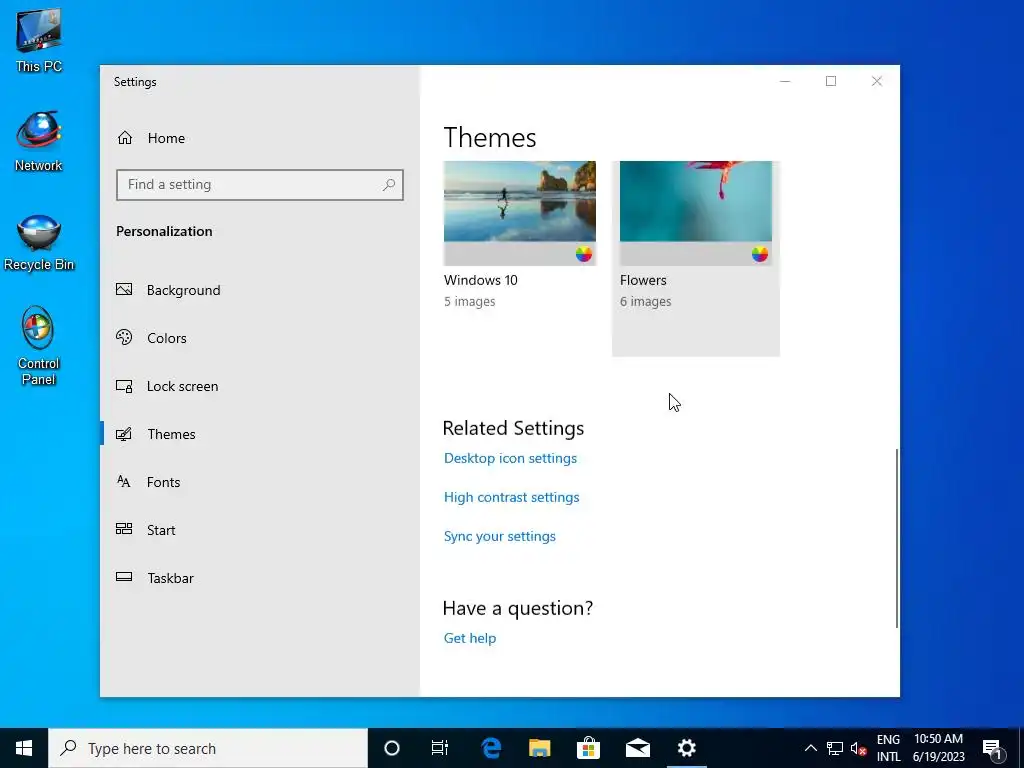Click the muted volume tray icon

[x=858, y=748]
